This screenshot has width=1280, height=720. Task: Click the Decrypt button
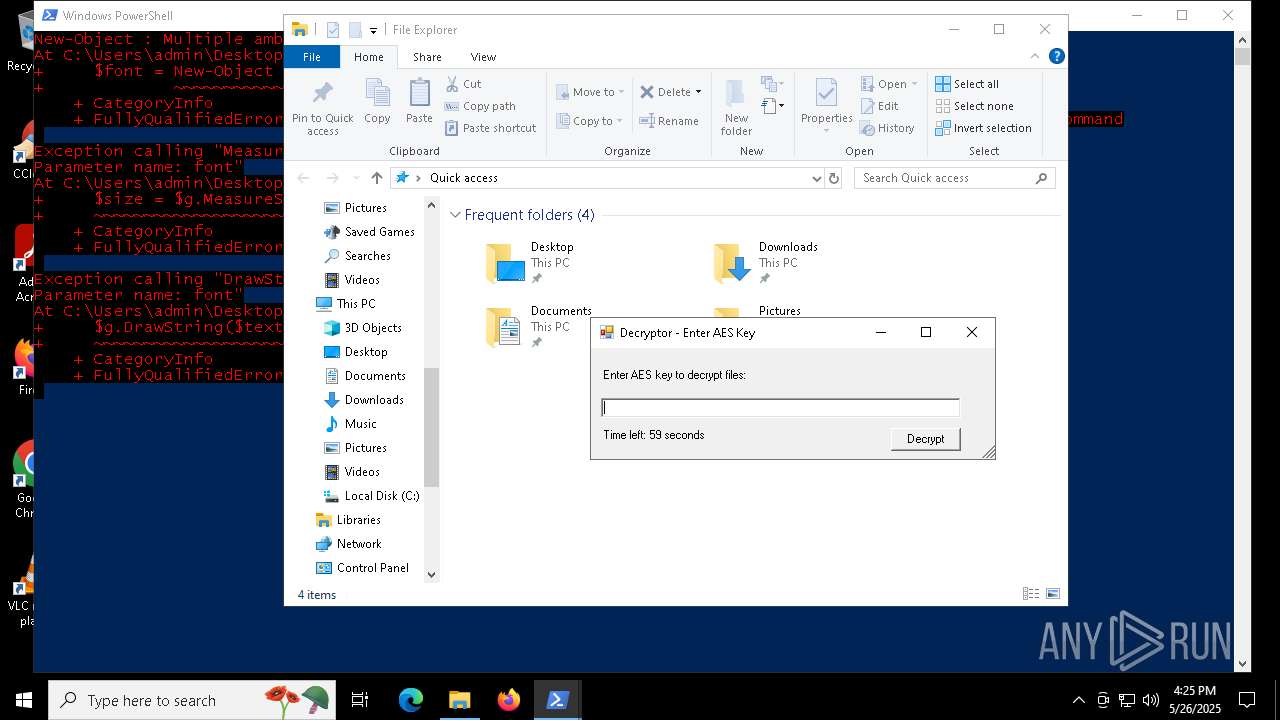point(926,439)
